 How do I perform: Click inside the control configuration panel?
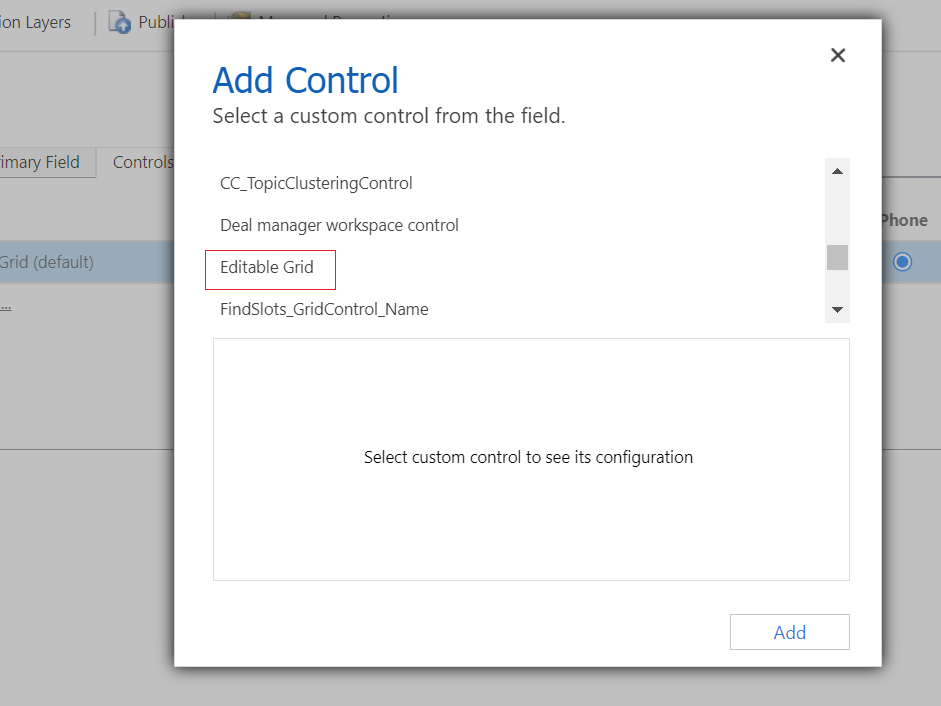531,459
